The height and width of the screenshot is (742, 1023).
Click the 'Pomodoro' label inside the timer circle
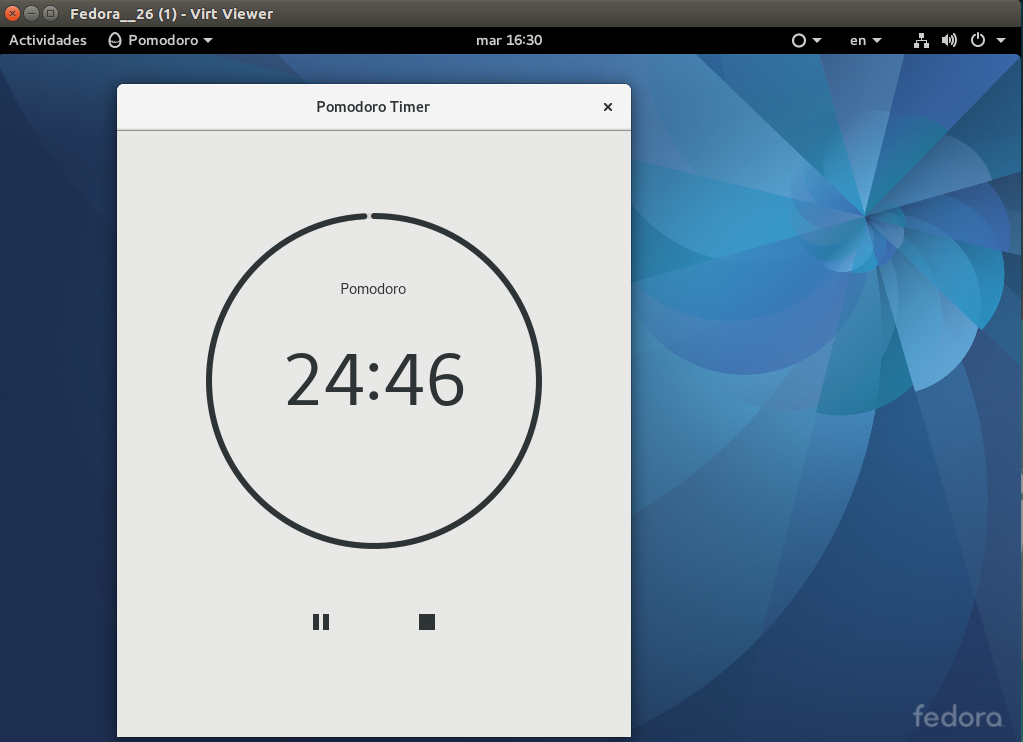pyautogui.click(x=373, y=289)
